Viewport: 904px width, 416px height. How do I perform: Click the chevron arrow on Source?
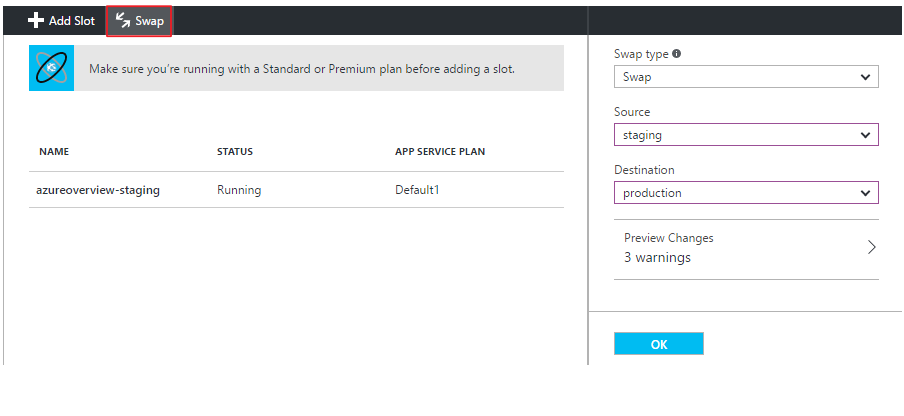tap(865, 135)
